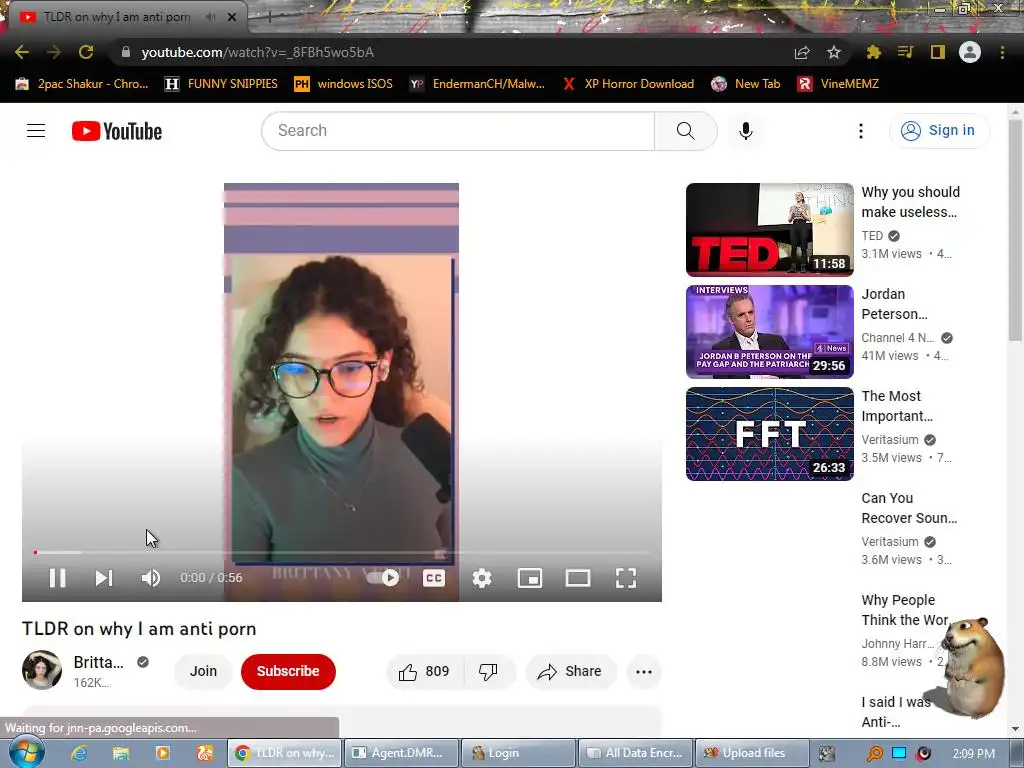Mute the video volume
1024x768 pixels.
pos(150,578)
